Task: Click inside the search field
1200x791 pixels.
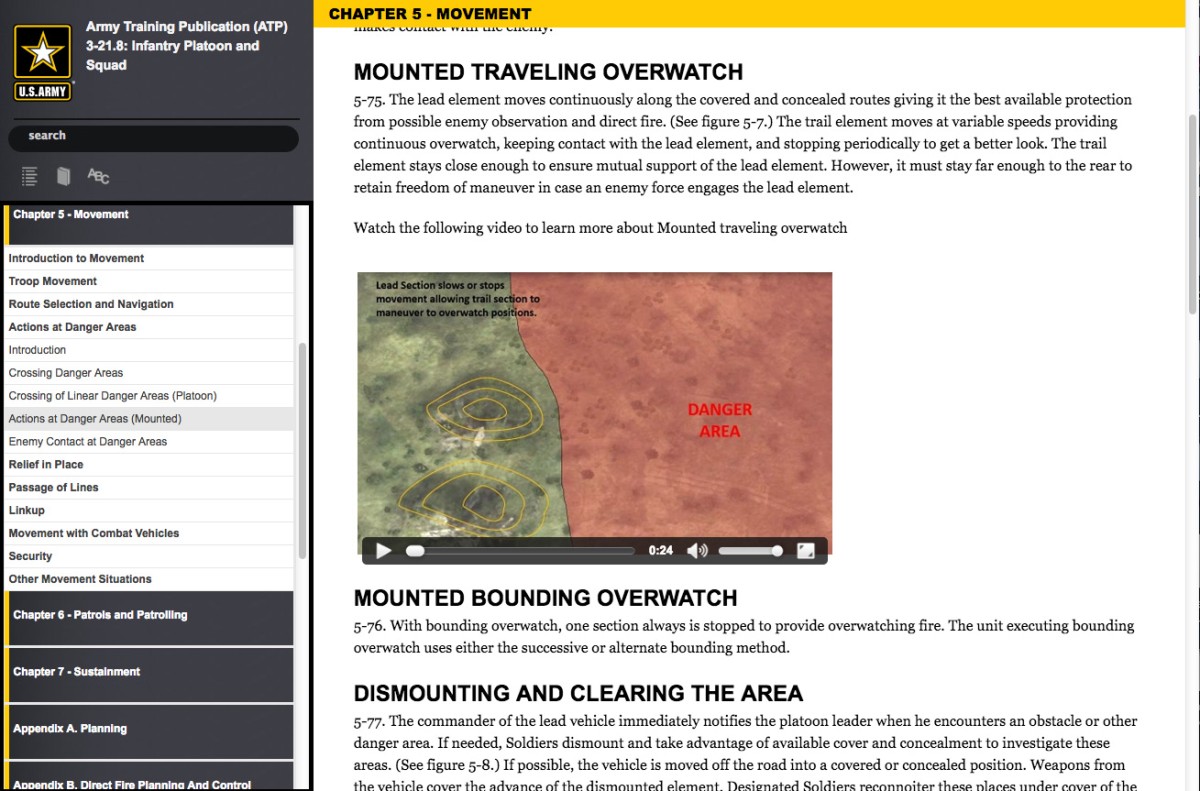Action: pos(153,138)
